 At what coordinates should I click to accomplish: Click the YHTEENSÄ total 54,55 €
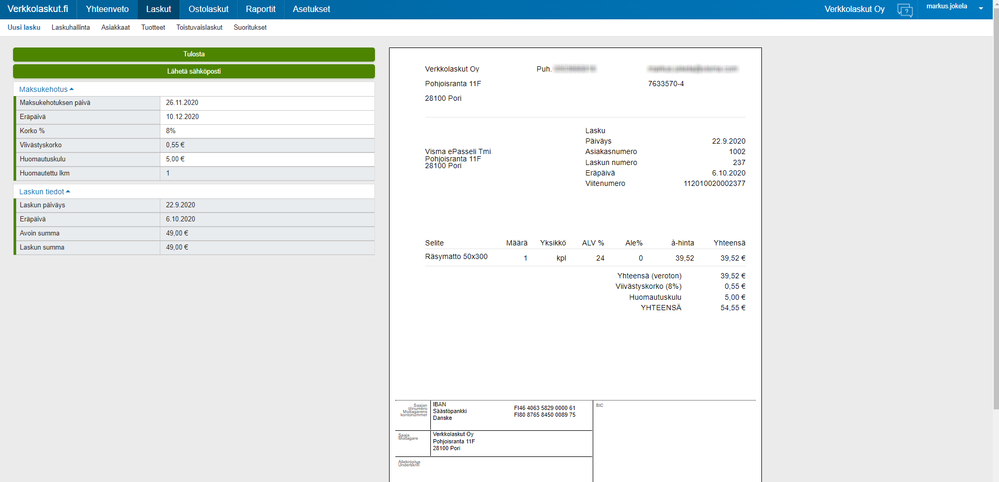click(733, 308)
